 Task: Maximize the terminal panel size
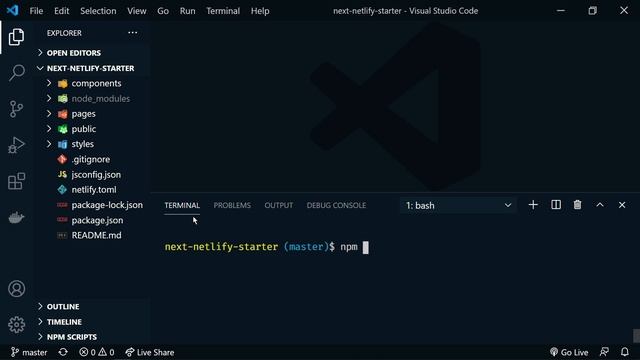(x=600, y=205)
